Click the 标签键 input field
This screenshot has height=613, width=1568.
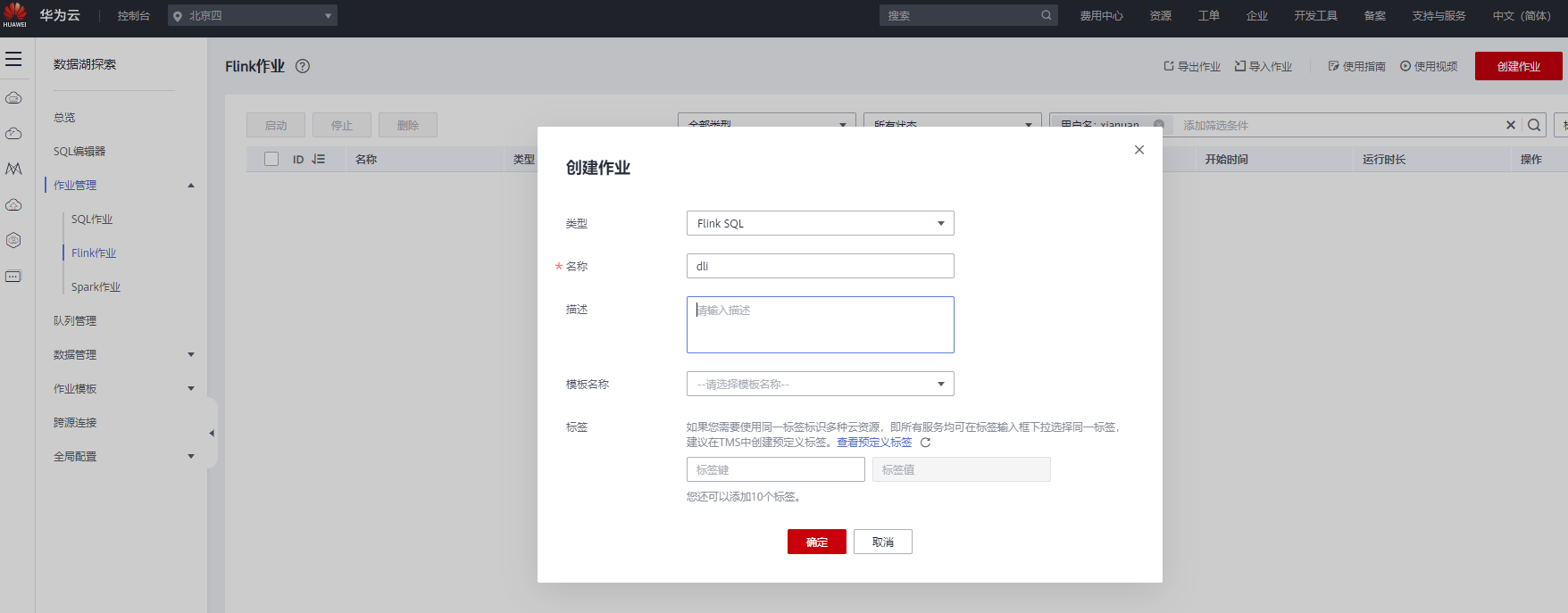[776, 469]
